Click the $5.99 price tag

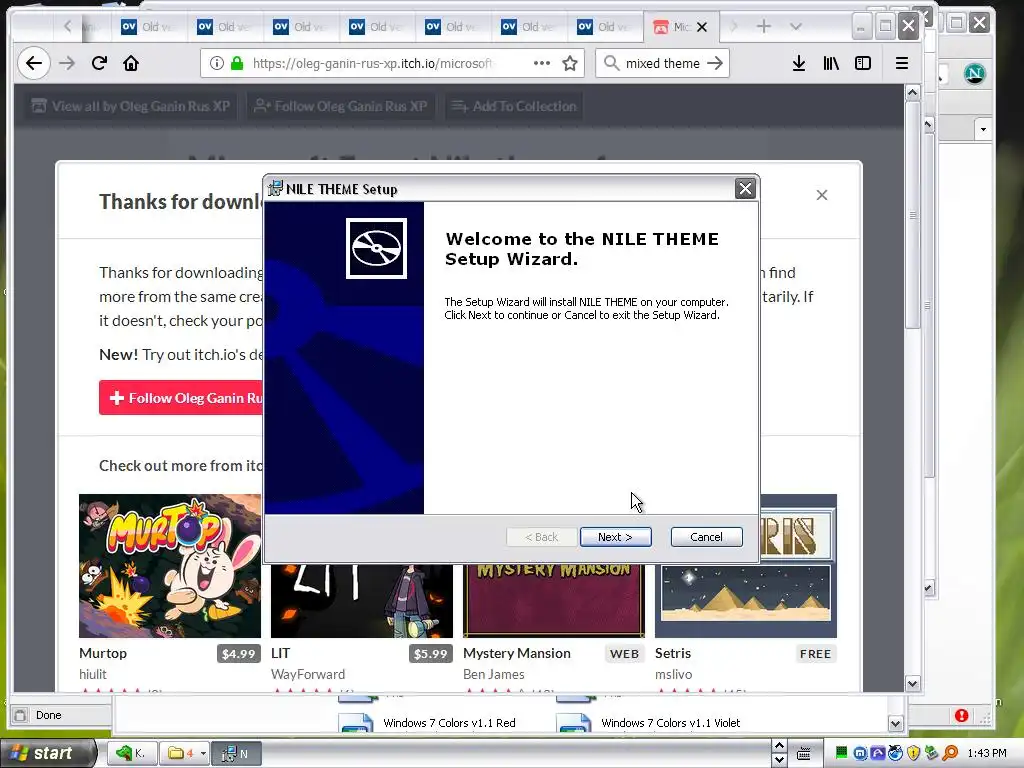(x=430, y=654)
